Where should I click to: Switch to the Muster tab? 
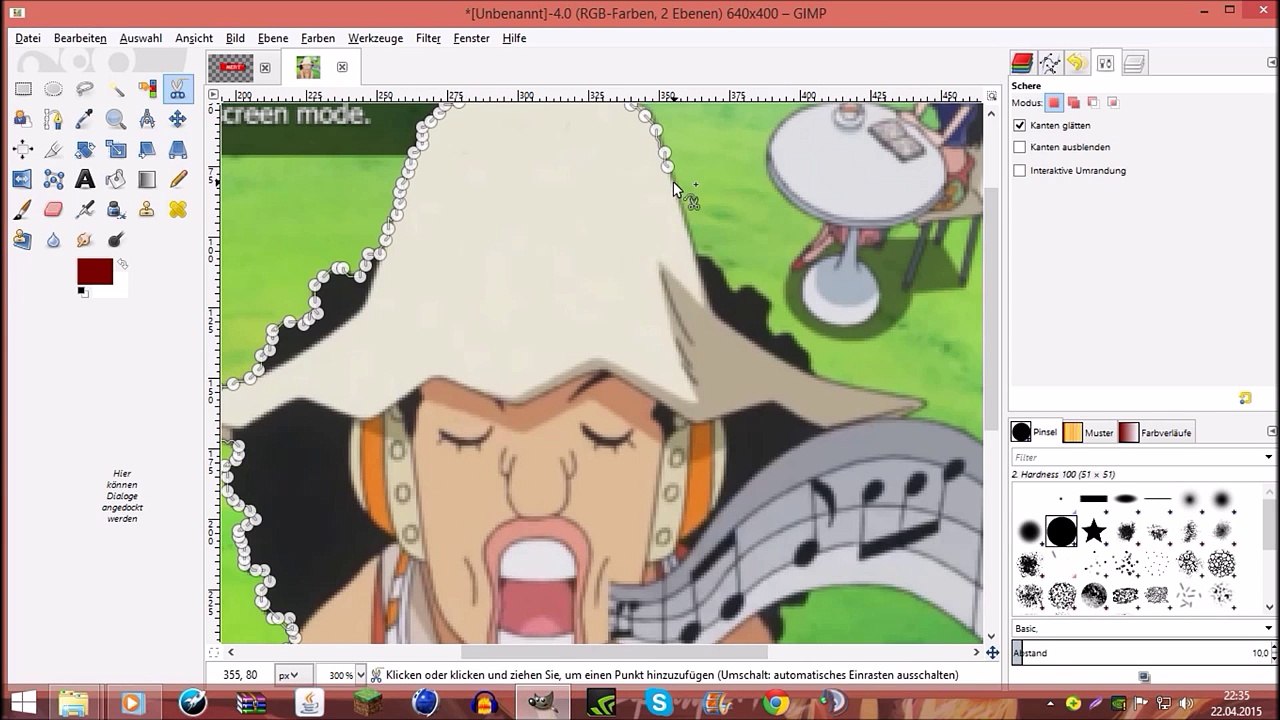point(1088,433)
